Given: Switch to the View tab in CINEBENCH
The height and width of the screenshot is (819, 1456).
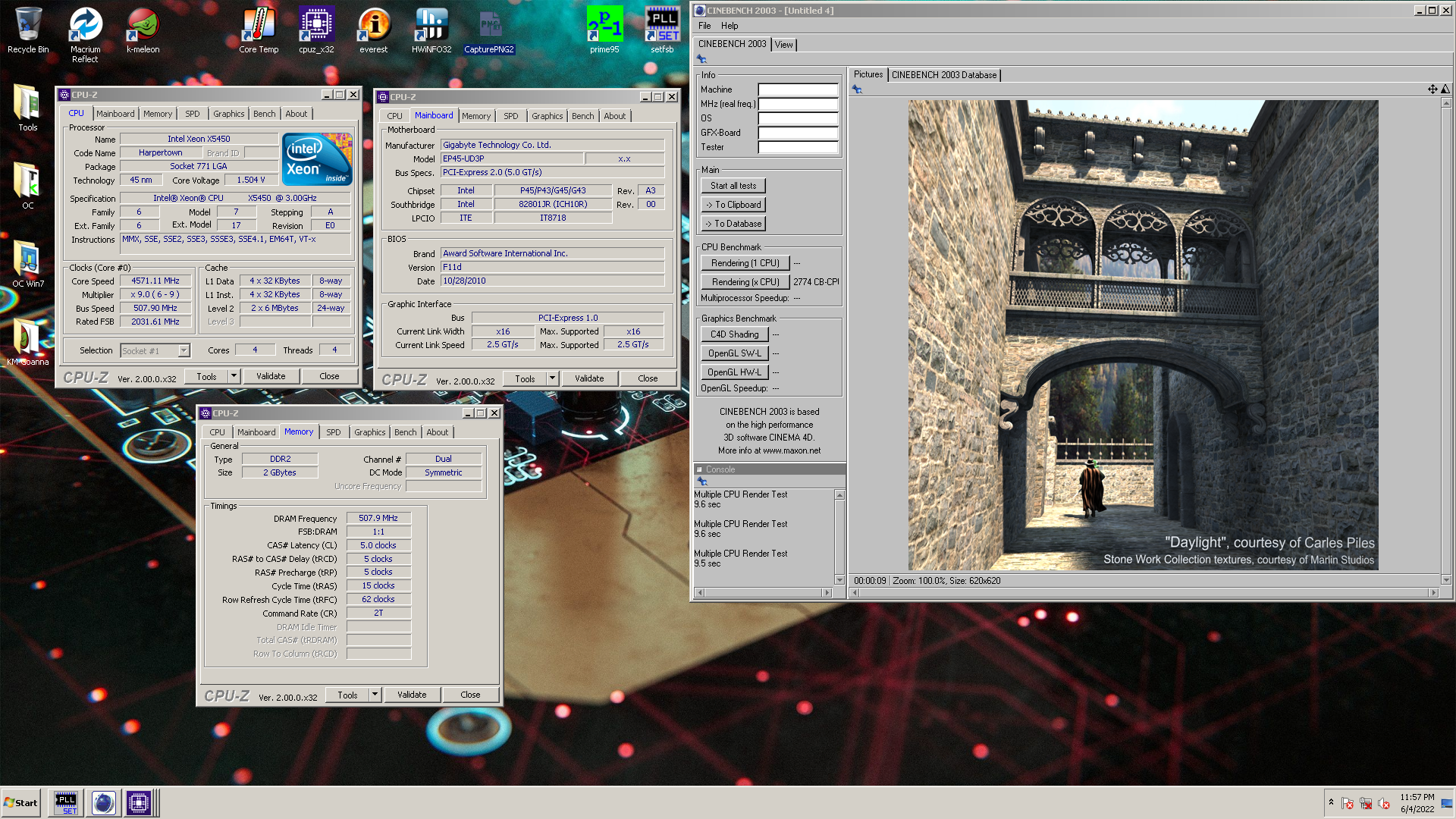Looking at the screenshot, I should click(x=783, y=45).
